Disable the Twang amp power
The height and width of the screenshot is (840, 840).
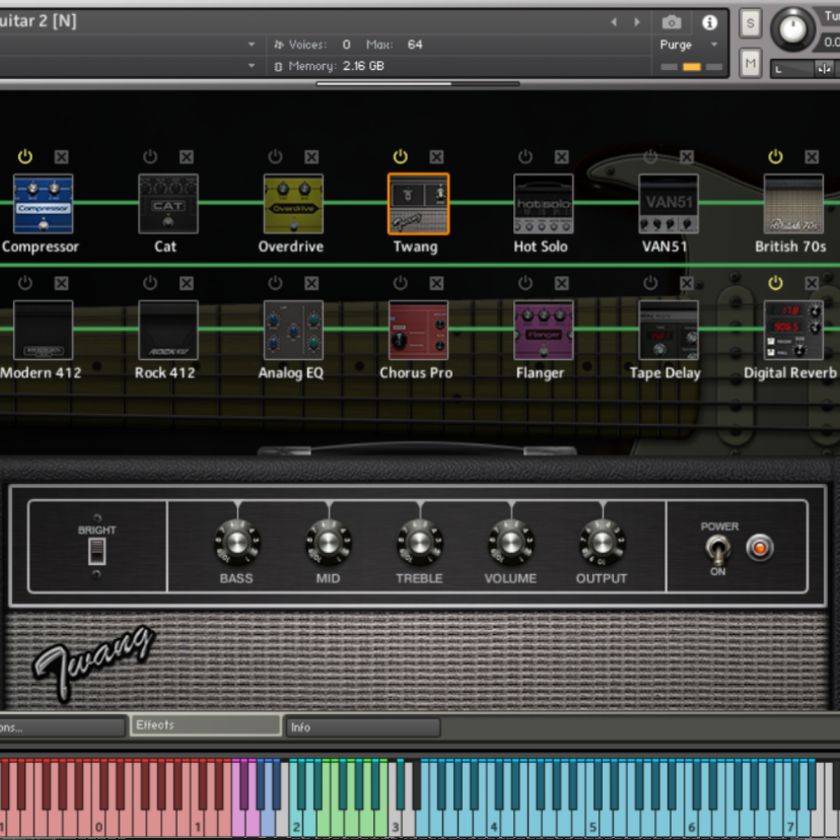(x=400, y=156)
